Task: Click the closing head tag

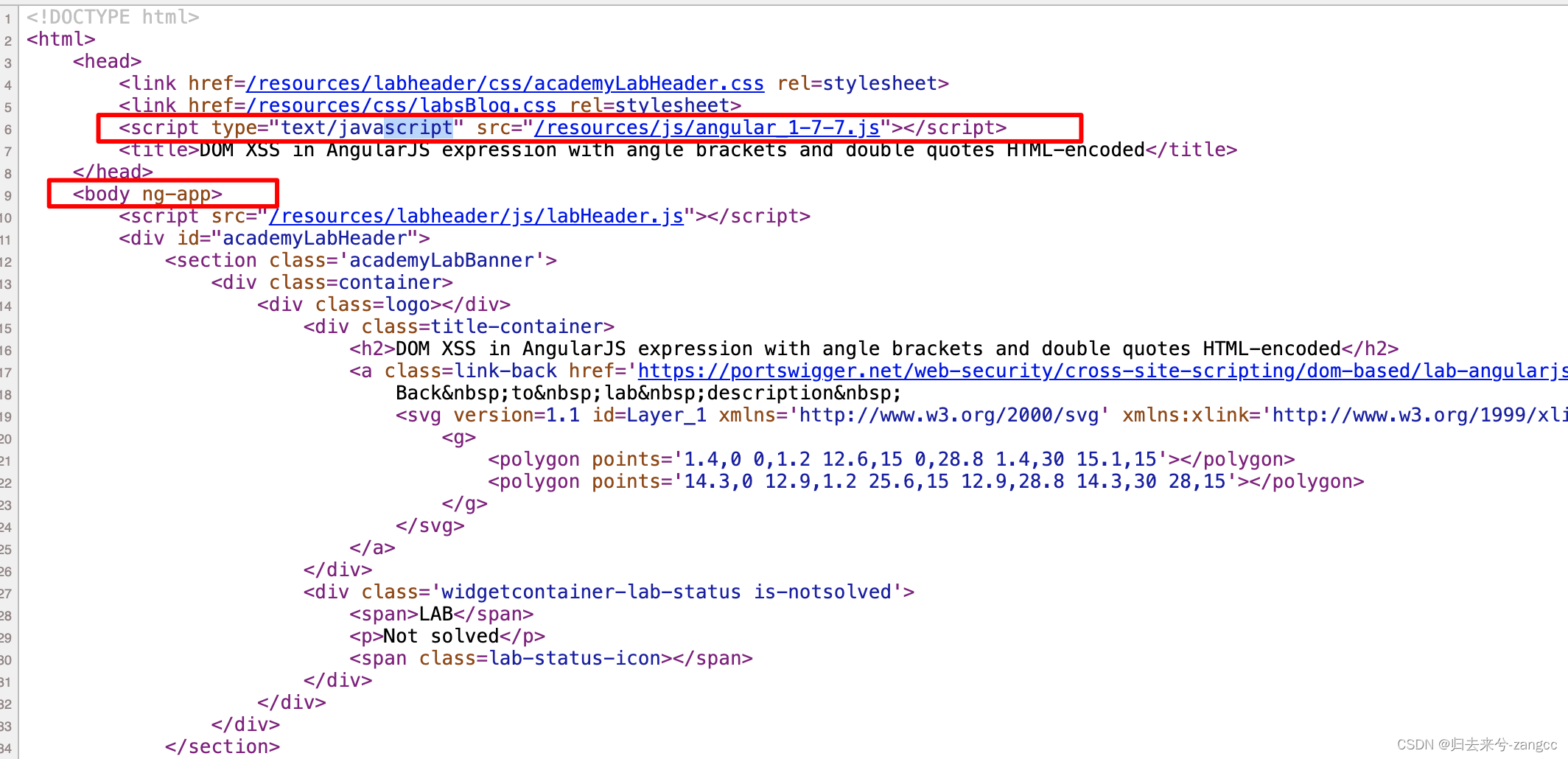Action: point(113,172)
